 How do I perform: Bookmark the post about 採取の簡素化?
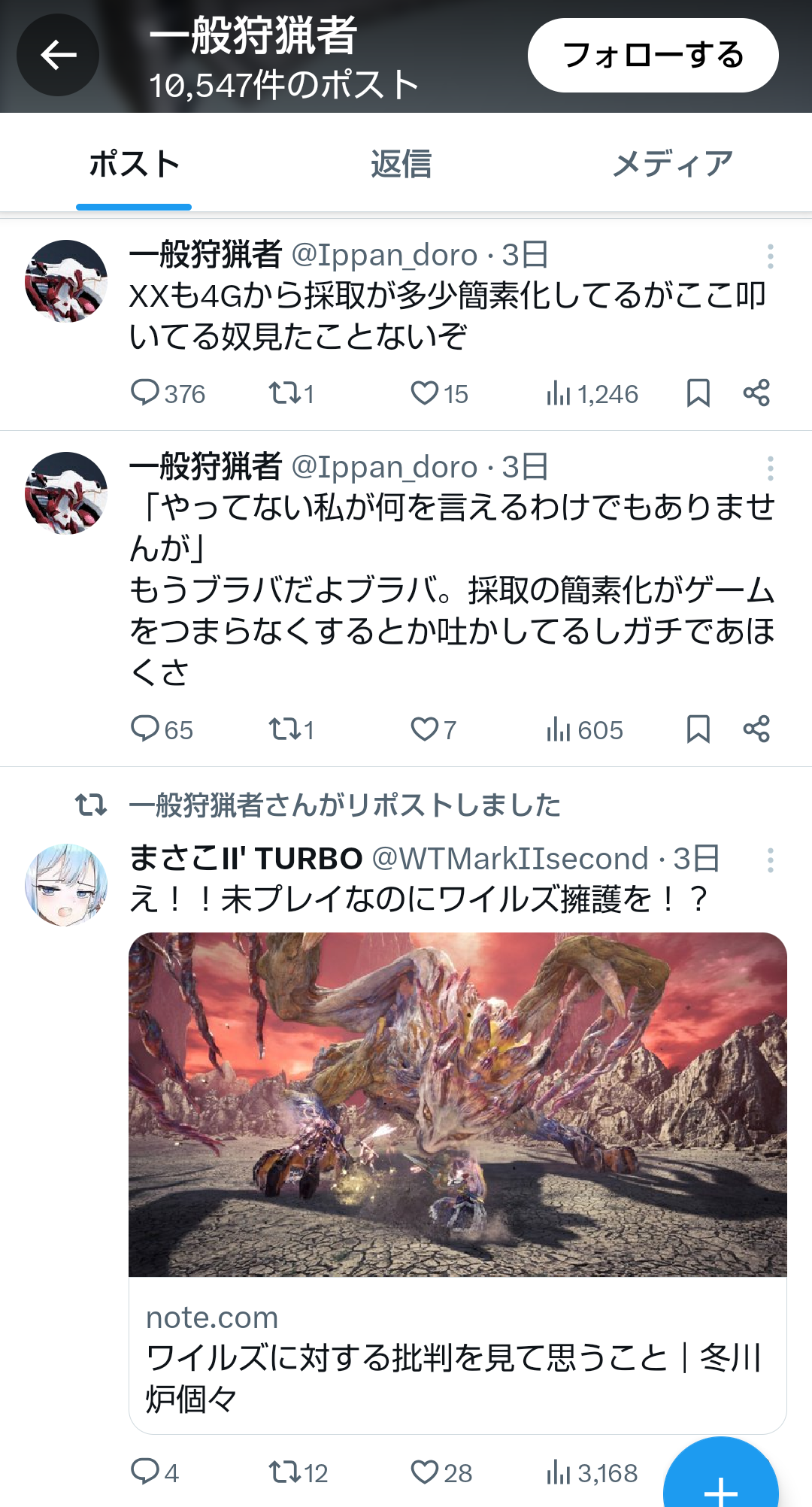[x=698, y=729]
